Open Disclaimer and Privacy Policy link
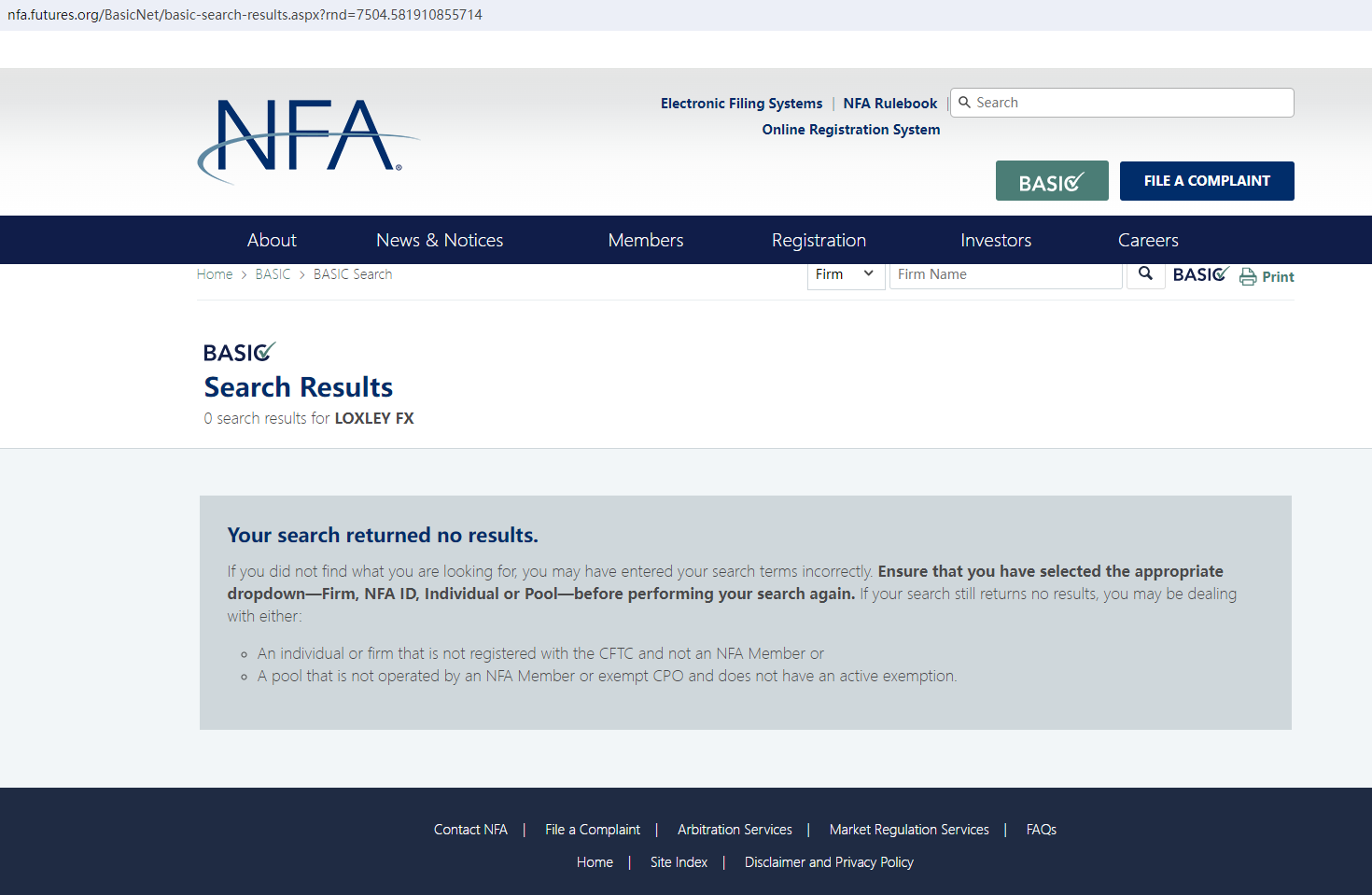Viewport: 1372px width, 895px height. click(829, 862)
